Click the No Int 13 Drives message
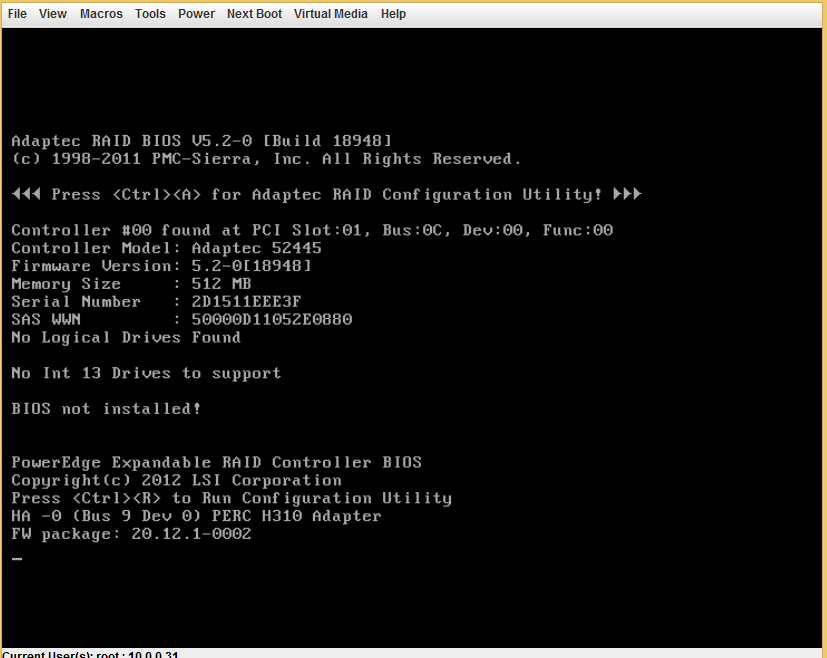Viewport: 827px width, 658px height. coord(146,373)
